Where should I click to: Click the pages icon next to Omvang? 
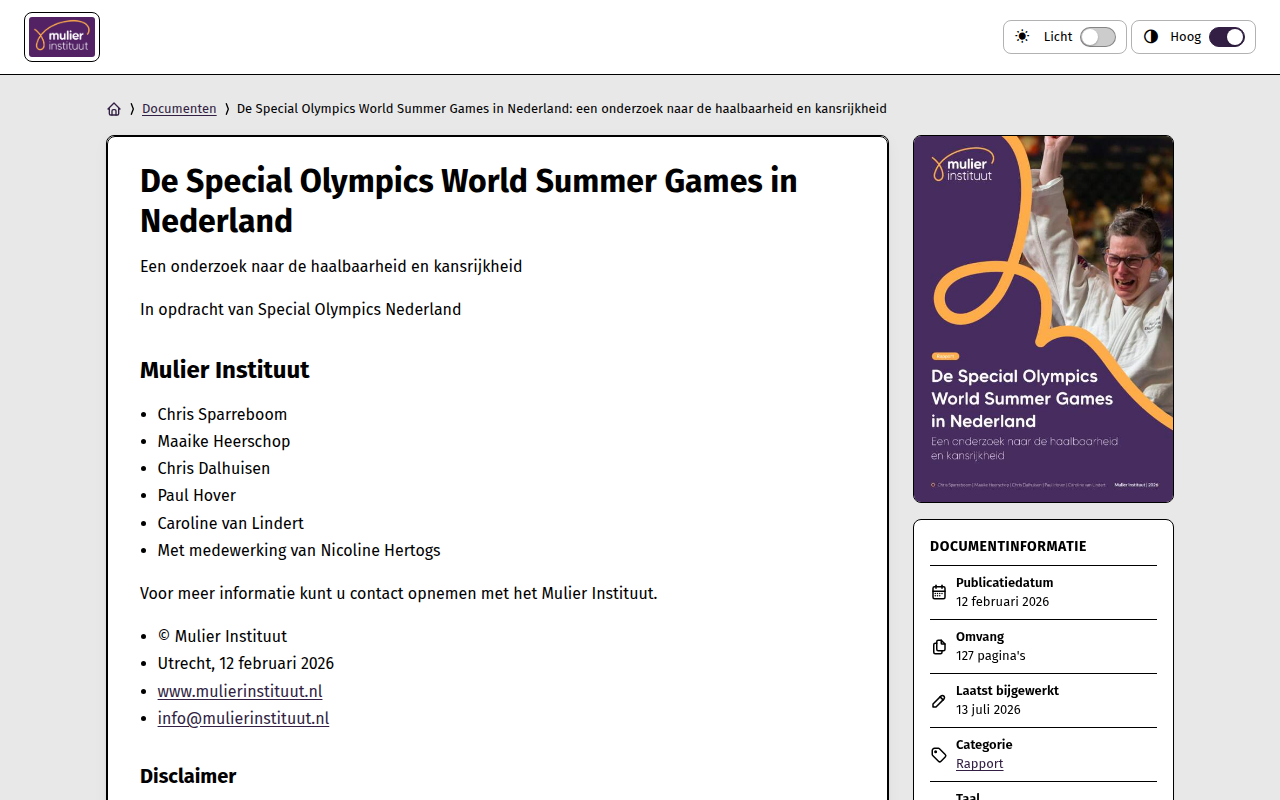coord(939,646)
